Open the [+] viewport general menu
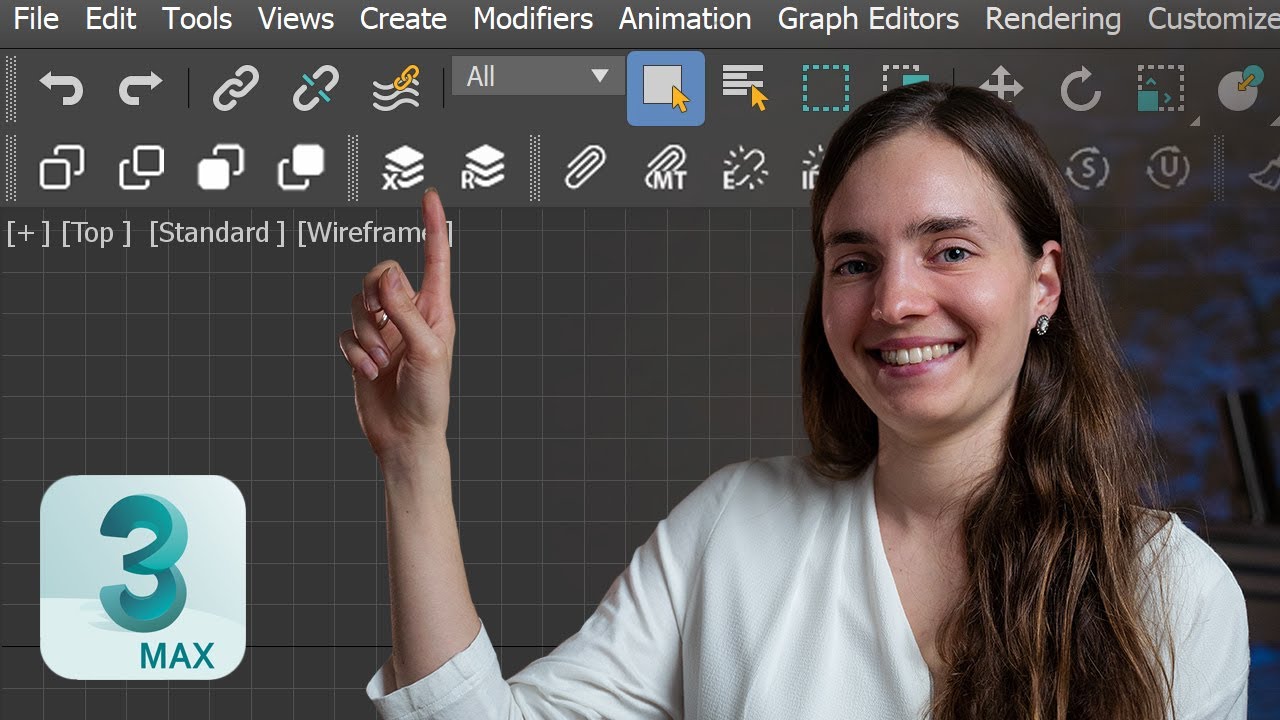The height and width of the screenshot is (720, 1280). pos(27,233)
